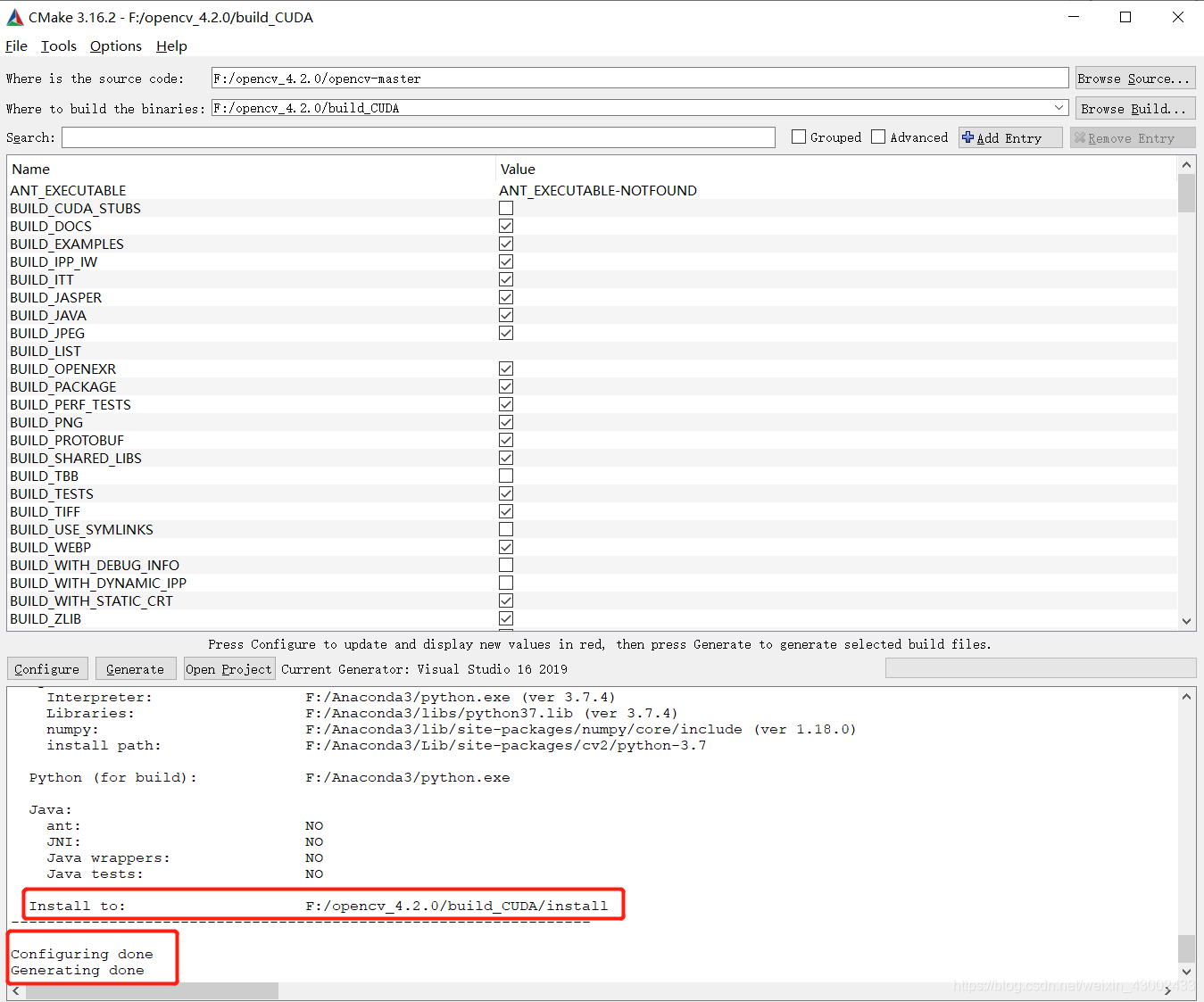Click the Add Entry button
Image resolution: width=1204 pixels, height=1002 pixels.
coord(1010,137)
